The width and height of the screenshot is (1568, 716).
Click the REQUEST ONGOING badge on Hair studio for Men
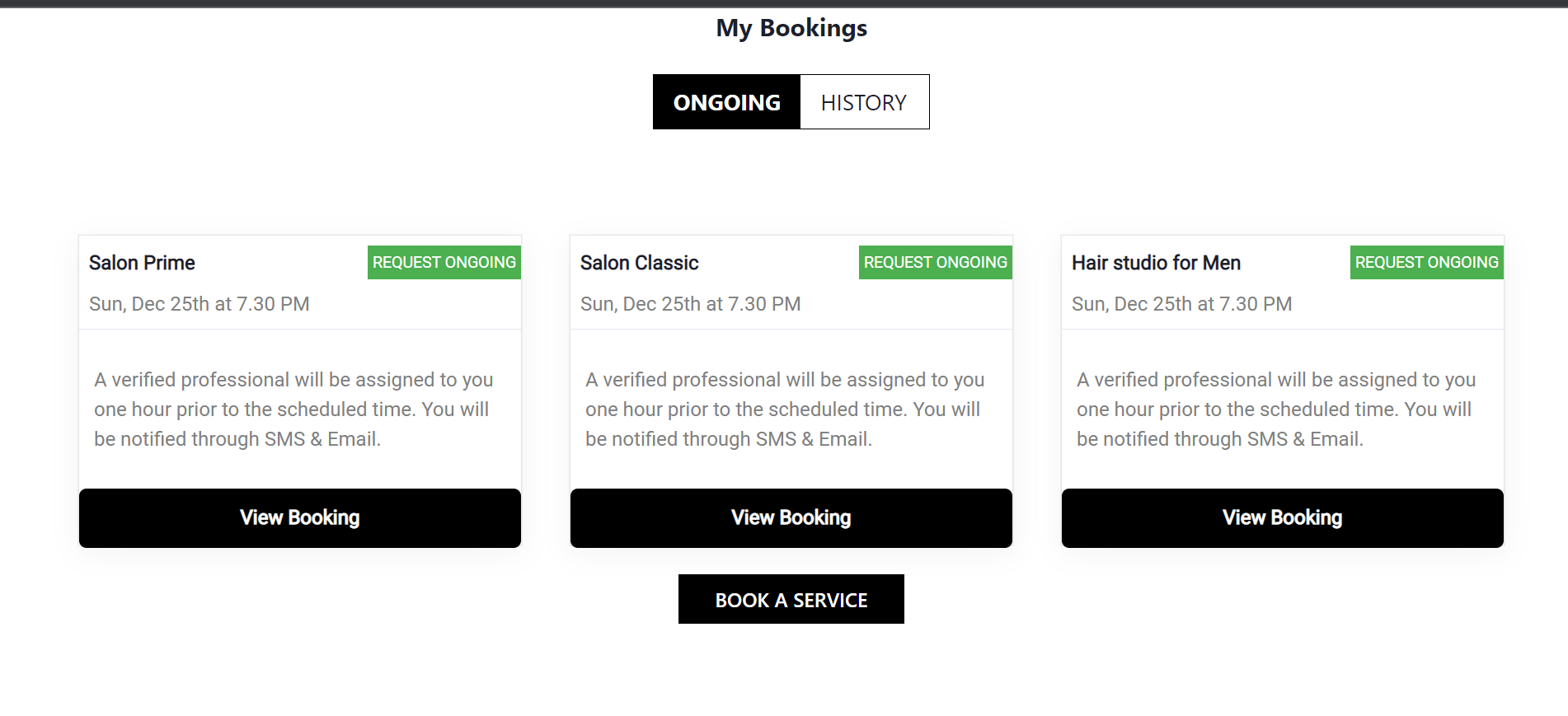1426,262
